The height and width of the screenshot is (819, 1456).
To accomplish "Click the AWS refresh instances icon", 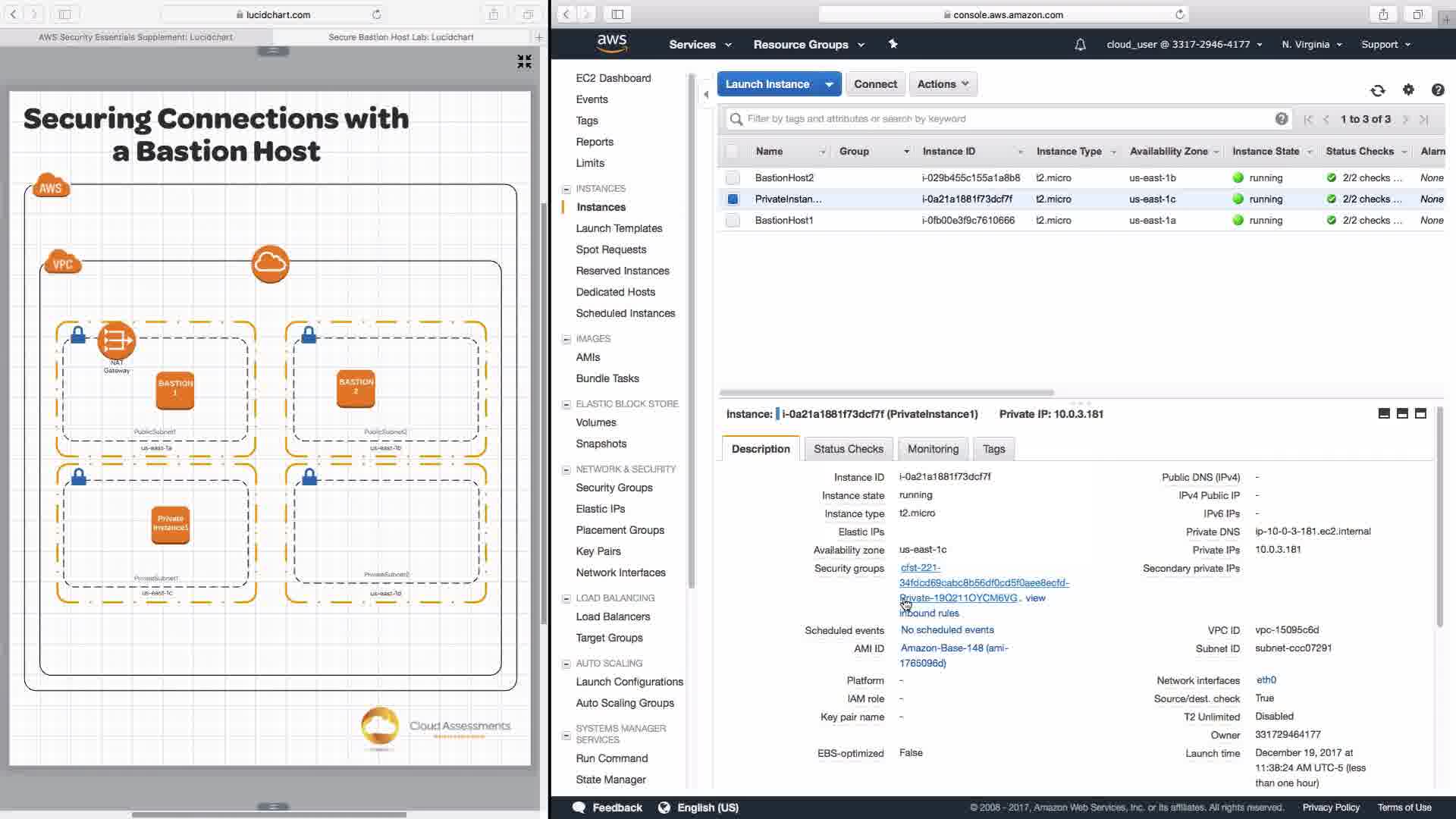I will [x=1378, y=91].
